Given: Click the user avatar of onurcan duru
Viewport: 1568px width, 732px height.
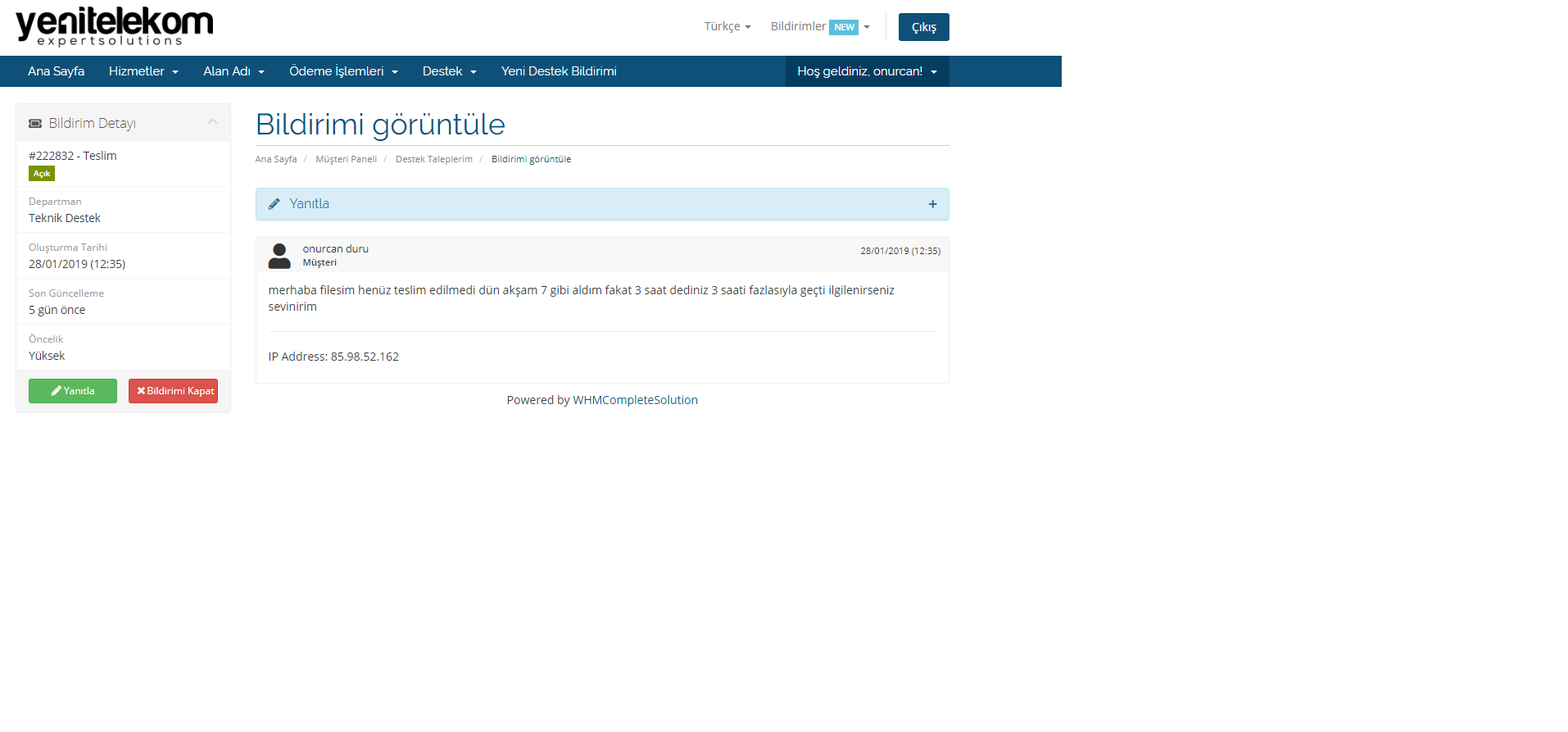Looking at the screenshot, I should tap(279, 256).
